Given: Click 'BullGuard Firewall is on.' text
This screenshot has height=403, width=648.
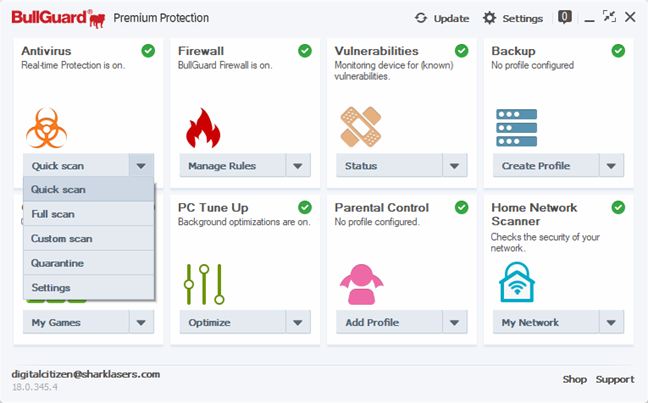Looking at the screenshot, I should [x=225, y=65].
